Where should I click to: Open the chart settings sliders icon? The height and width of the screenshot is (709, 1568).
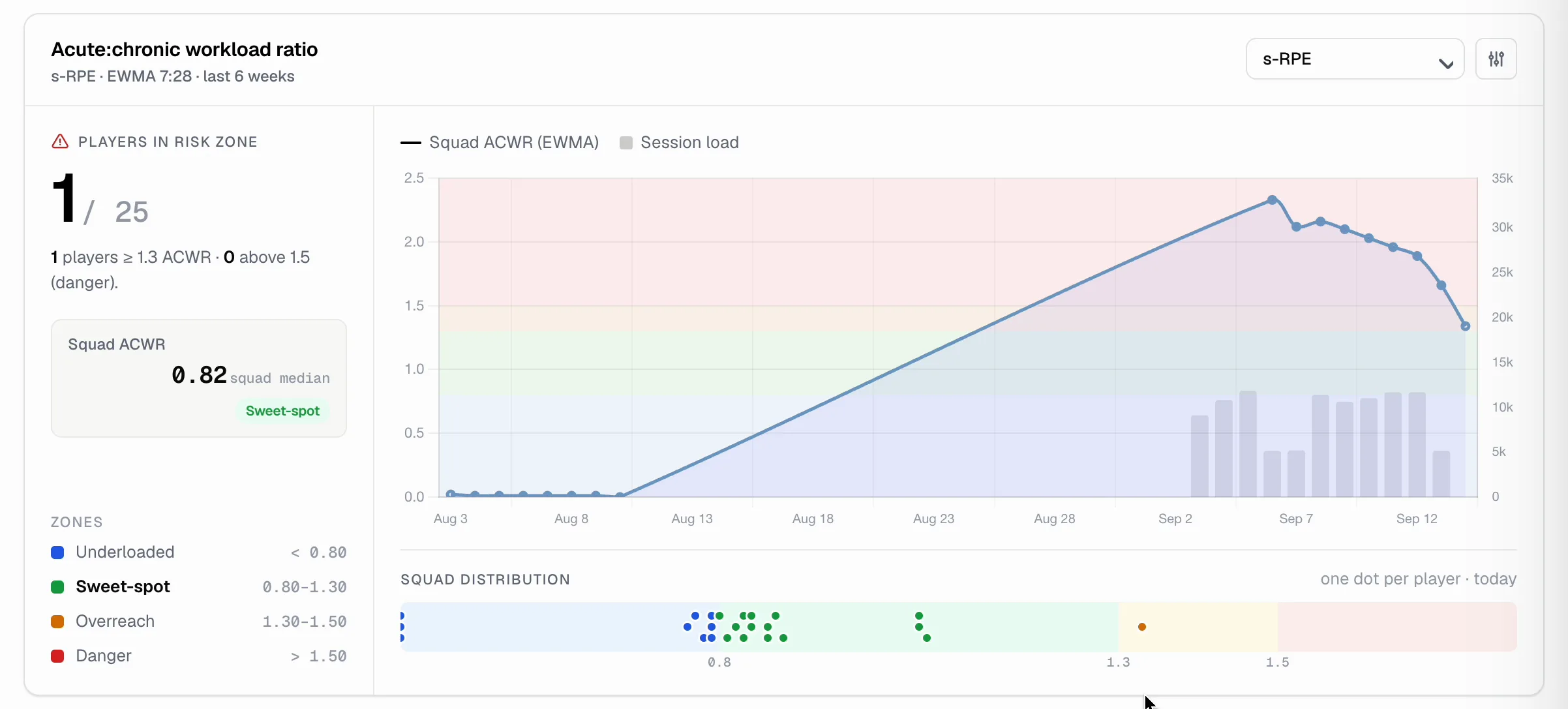1496,59
